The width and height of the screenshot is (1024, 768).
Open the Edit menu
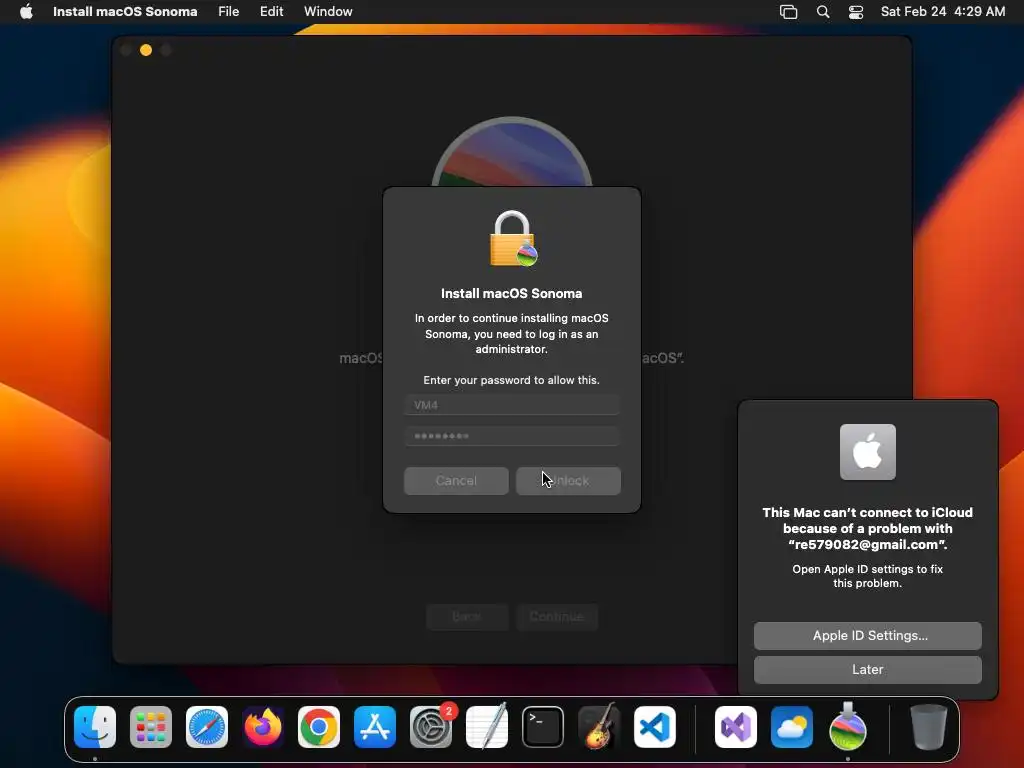[x=271, y=12]
